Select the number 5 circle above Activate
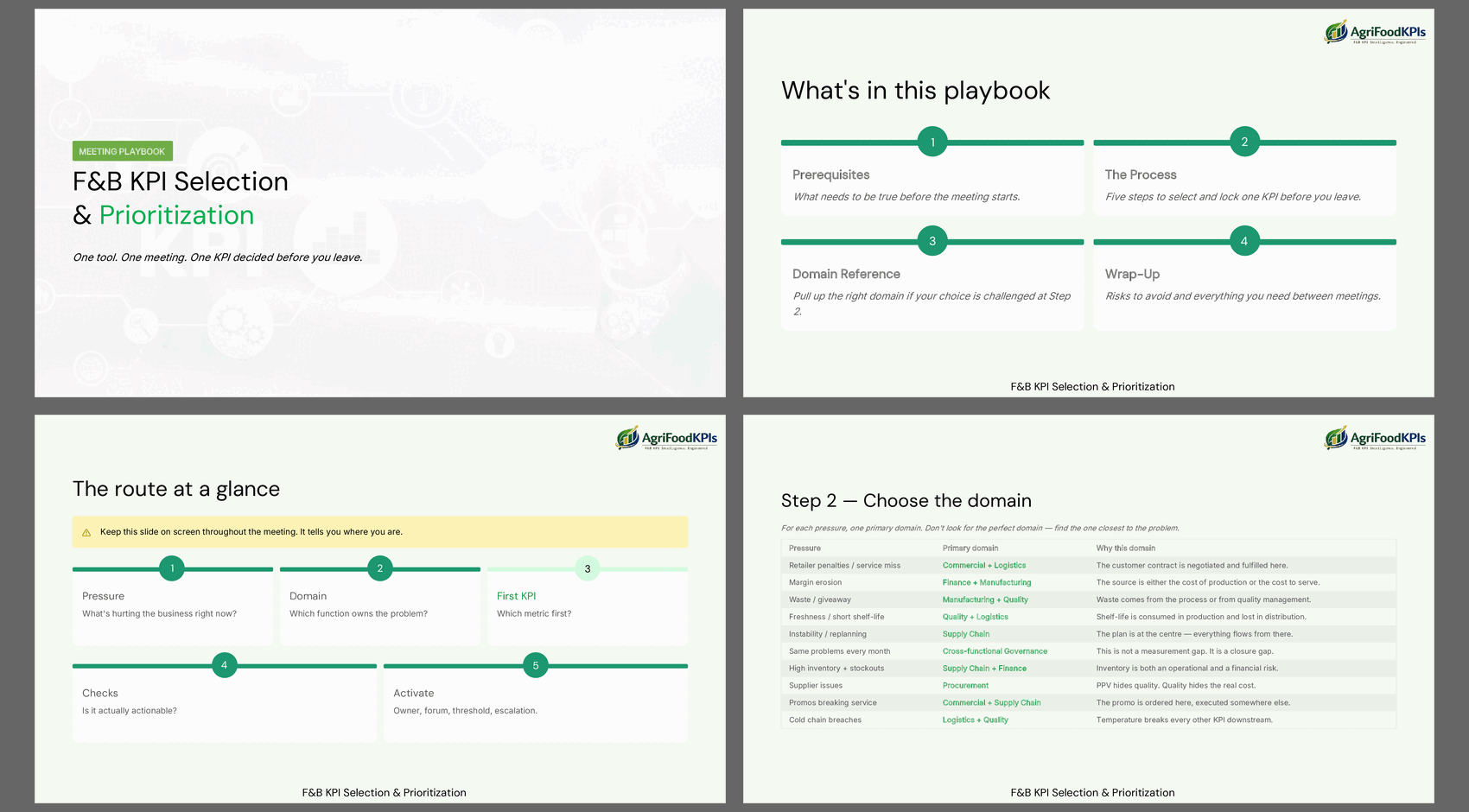Screen dimensions: 1469x812 click(536, 665)
